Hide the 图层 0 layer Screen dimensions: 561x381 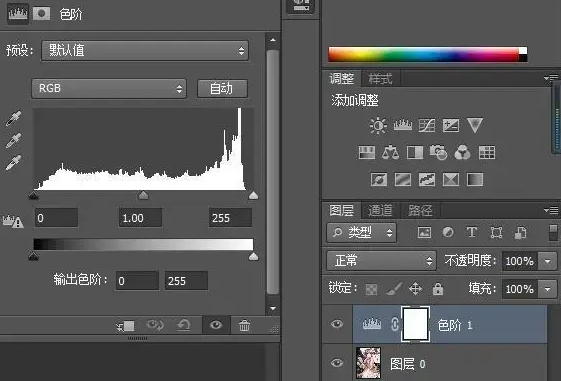click(337, 363)
